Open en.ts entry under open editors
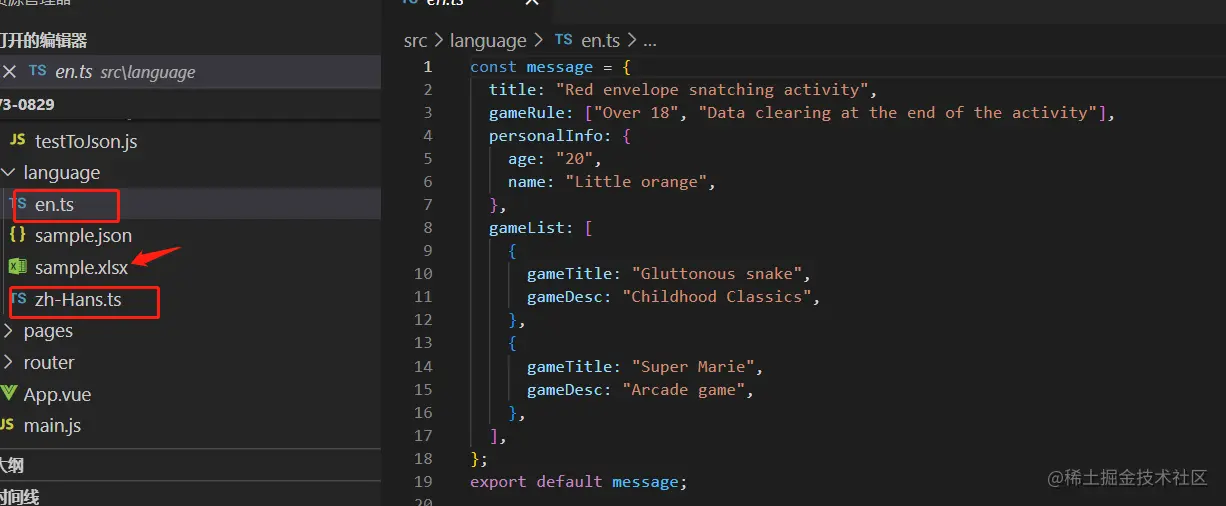1226x506 pixels. pos(190,71)
